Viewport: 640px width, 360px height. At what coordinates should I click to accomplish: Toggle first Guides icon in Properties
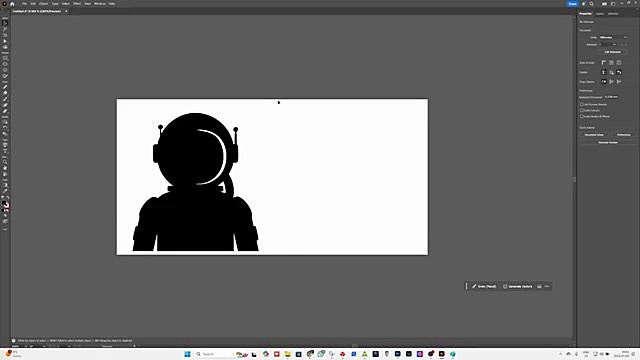(604, 72)
